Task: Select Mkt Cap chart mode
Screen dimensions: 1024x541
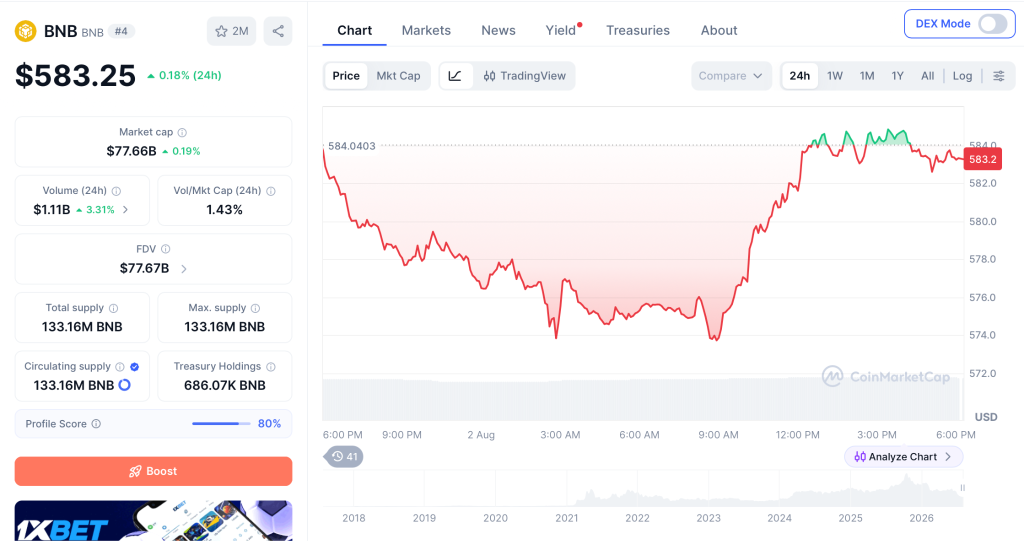Action: click(x=398, y=76)
